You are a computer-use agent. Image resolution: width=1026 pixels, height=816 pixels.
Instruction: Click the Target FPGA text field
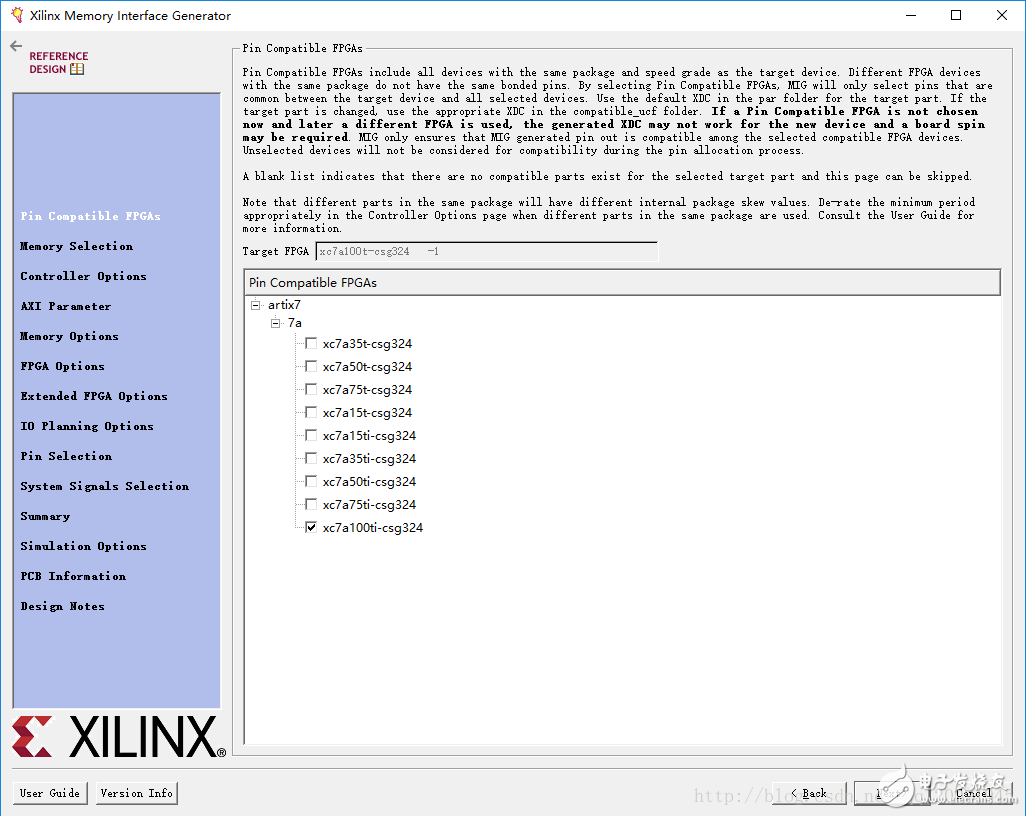486,252
